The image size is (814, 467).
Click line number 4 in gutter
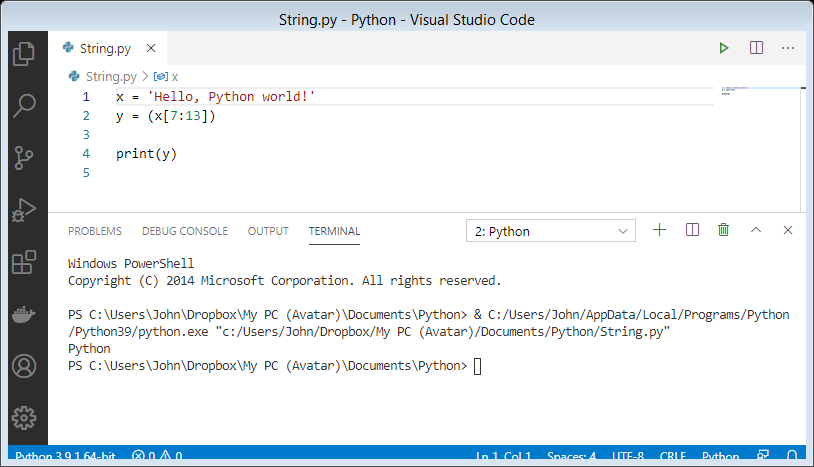(86, 154)
